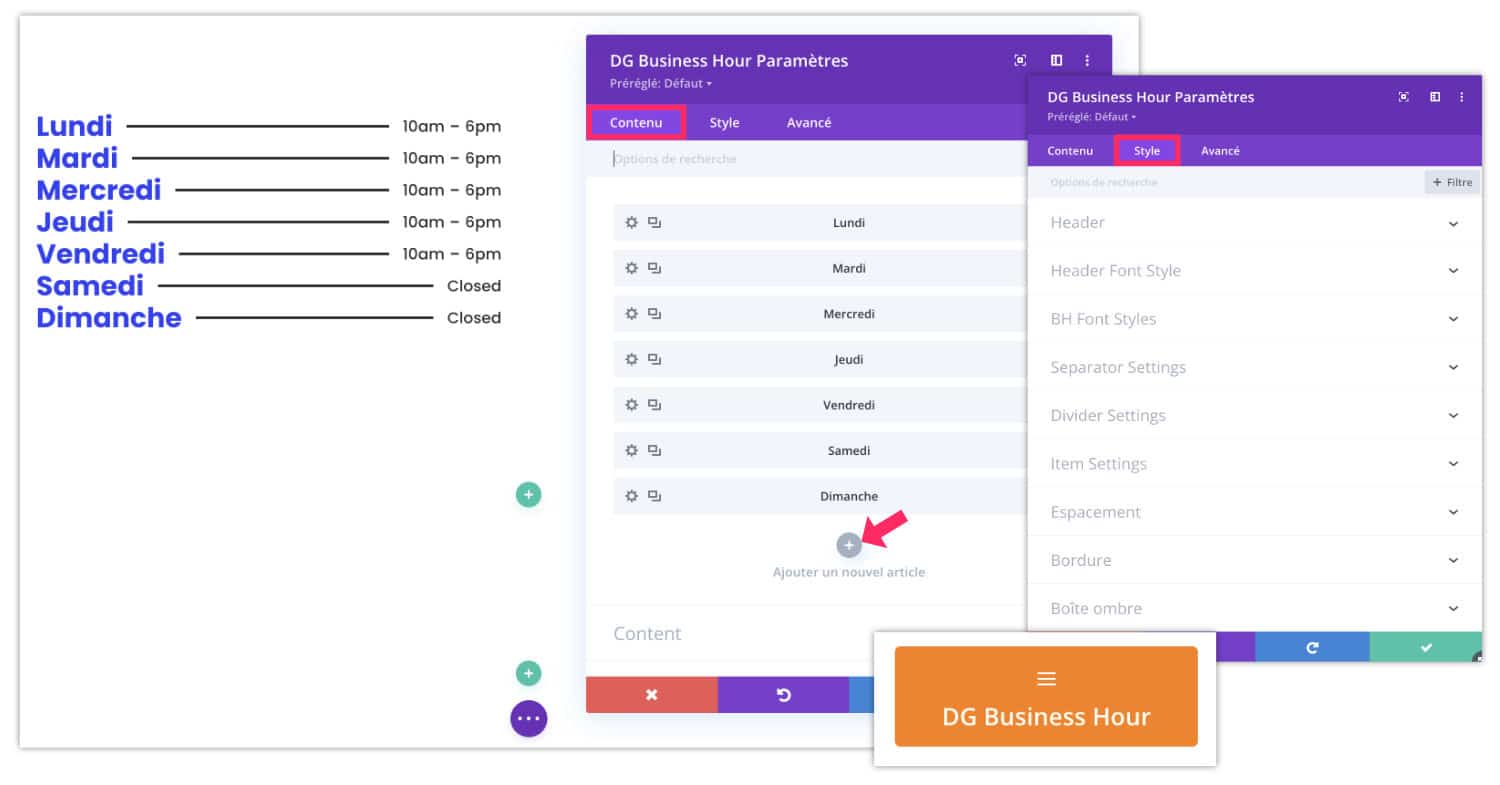Expand the Boîte ombre section
Image resolution: width=1500 pixels, height=785 pixels.
tap(1255, 608)
